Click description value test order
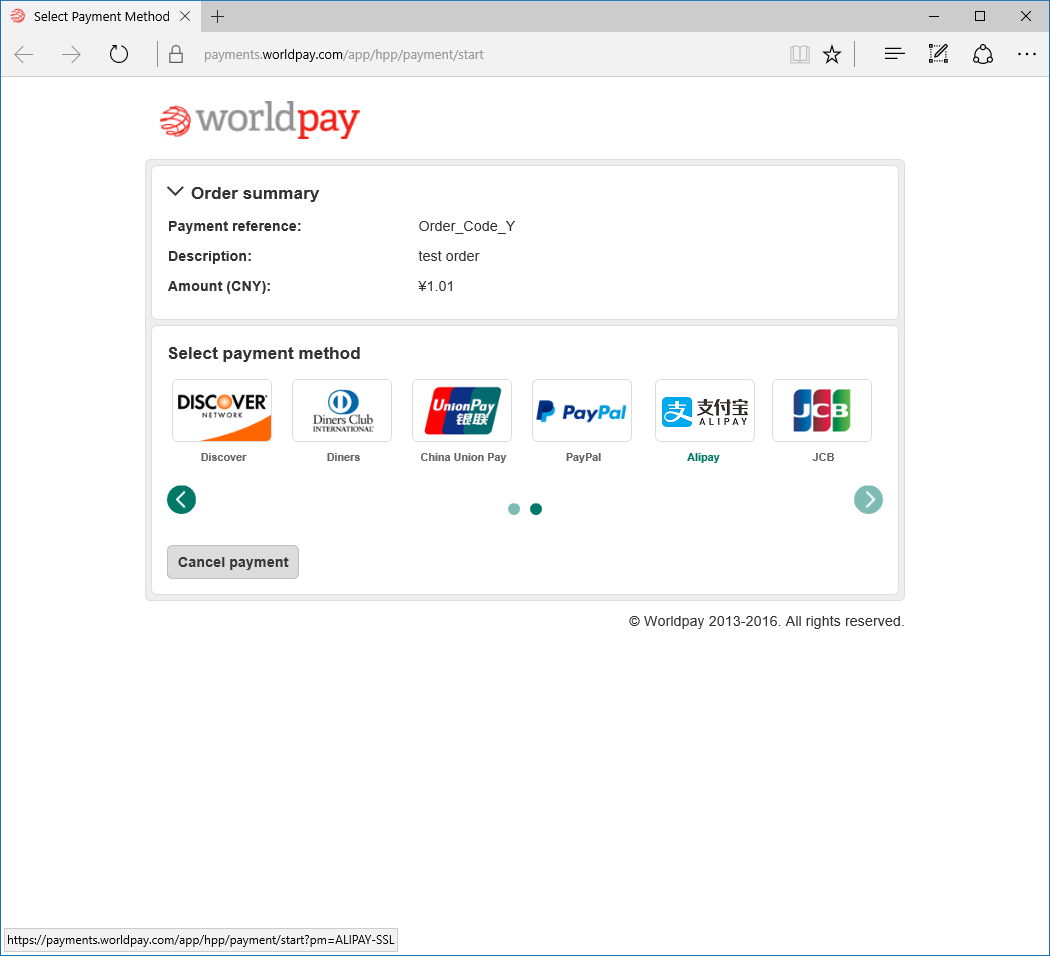This screenshot has height=956, width=1050. [x=449, y=256]
